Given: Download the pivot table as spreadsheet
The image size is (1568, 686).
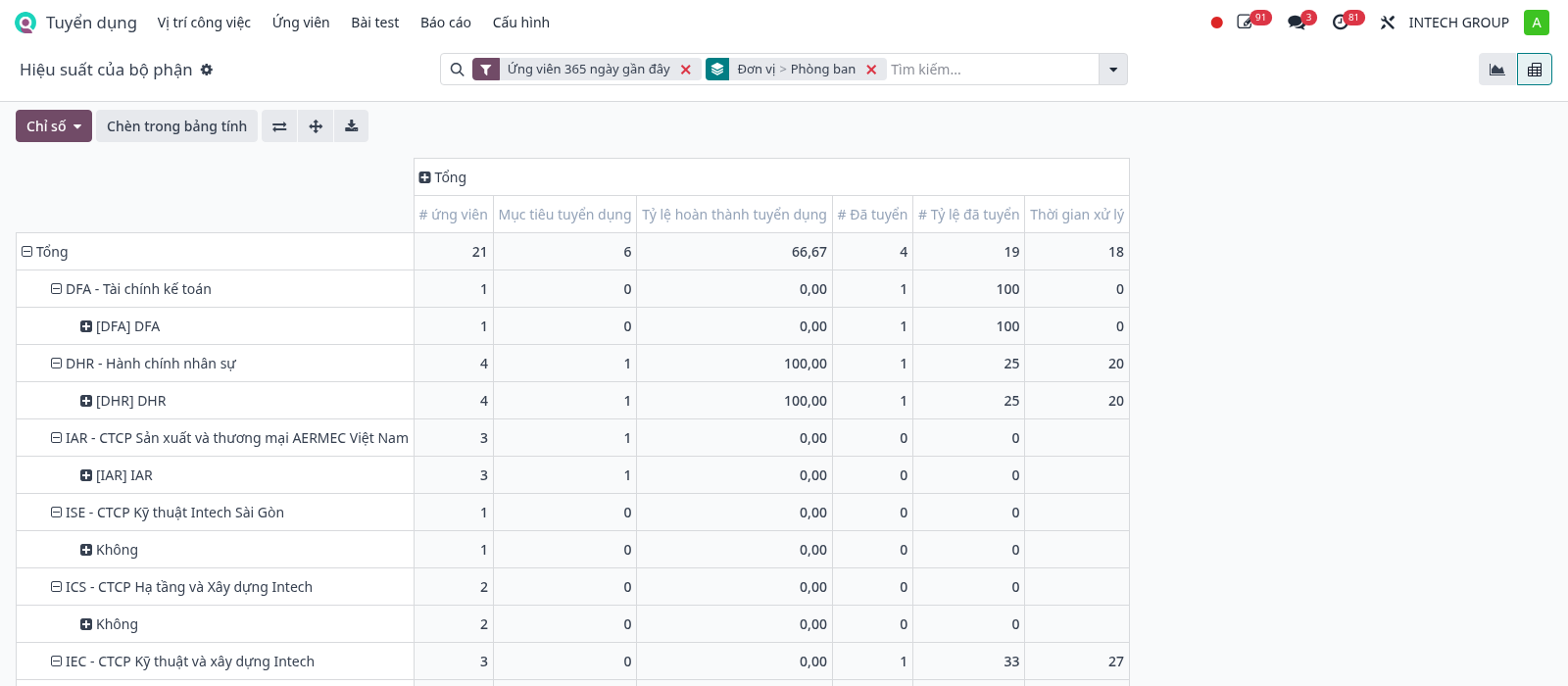Looking at the screenshot, I should coord(351,126).
